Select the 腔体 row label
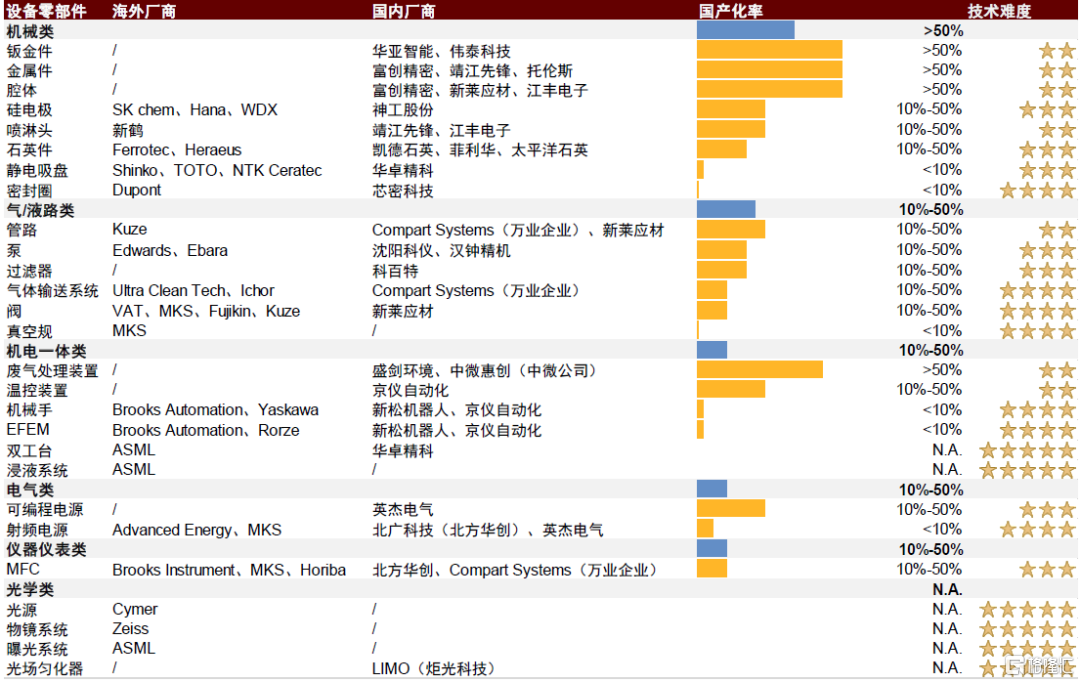 tap(22, 90)
